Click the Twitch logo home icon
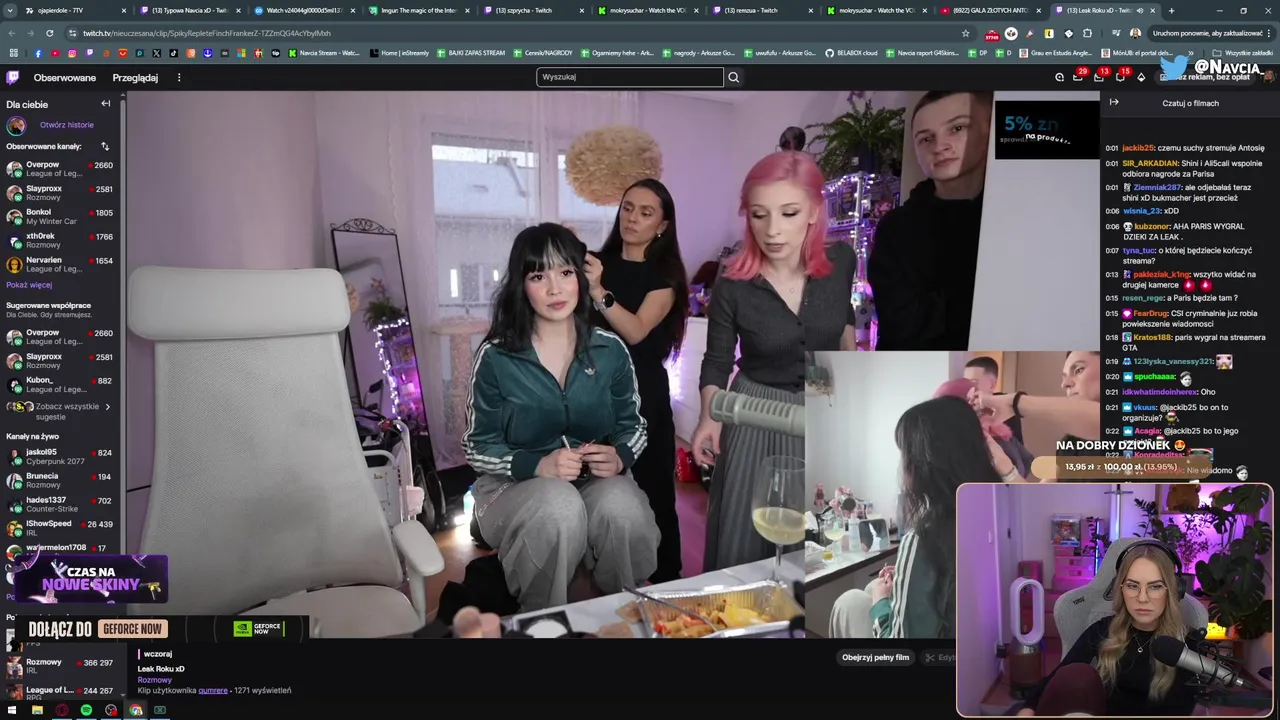The width and height of the screenshot is (1280, 720). 12,77
